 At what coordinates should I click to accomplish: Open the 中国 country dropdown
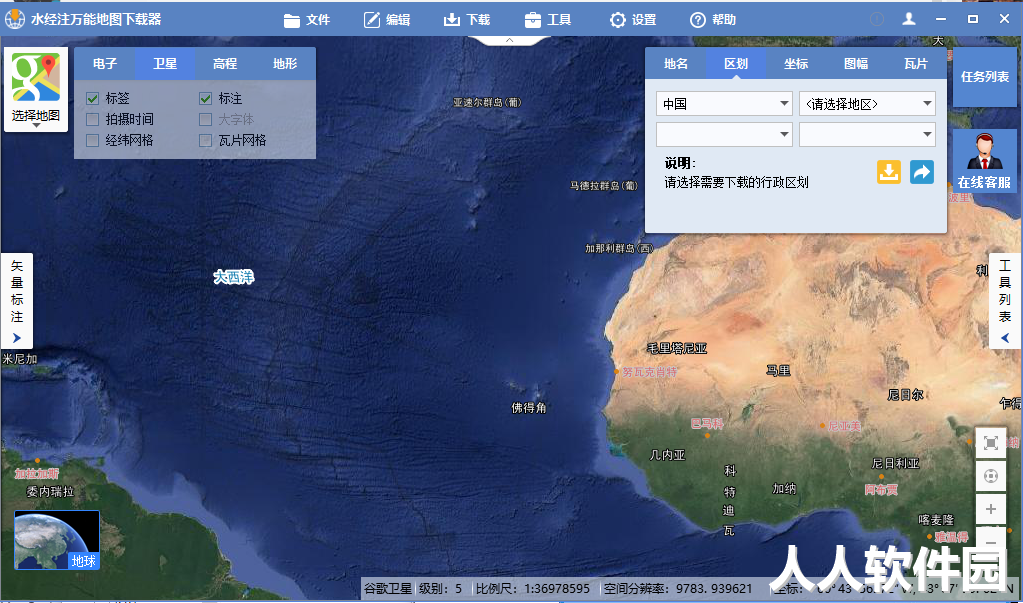pos(724,104)
